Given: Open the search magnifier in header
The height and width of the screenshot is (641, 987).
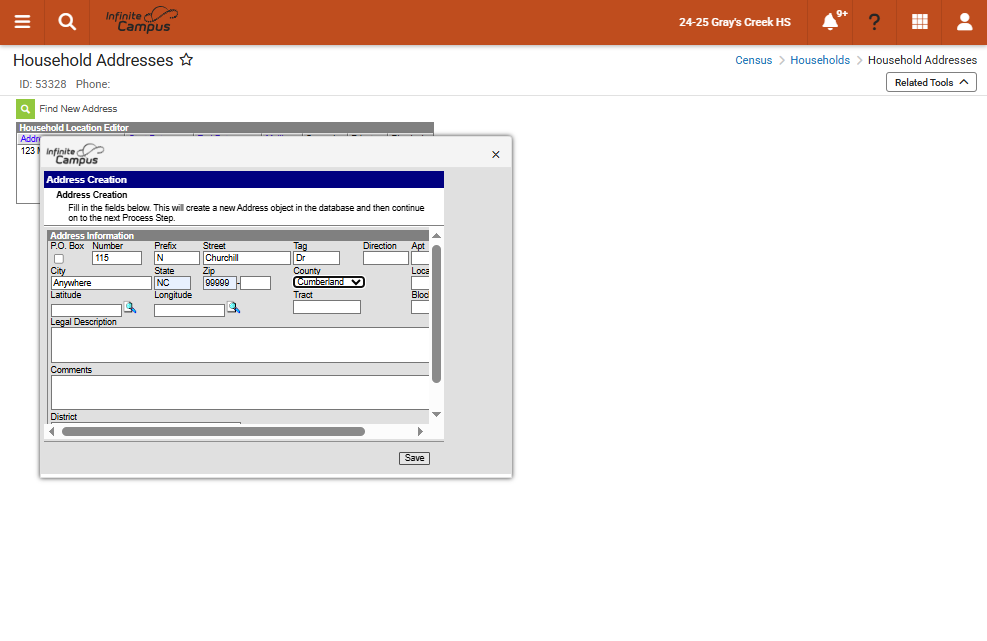Looking at the screenshot, I should (67, 22).
